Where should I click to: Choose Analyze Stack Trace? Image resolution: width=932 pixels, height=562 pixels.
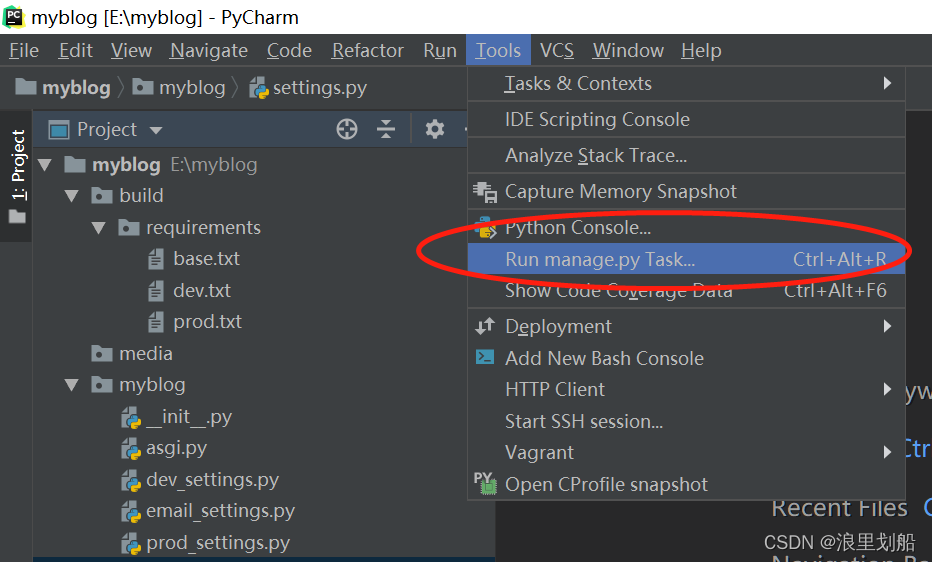(x=687, y=156)
